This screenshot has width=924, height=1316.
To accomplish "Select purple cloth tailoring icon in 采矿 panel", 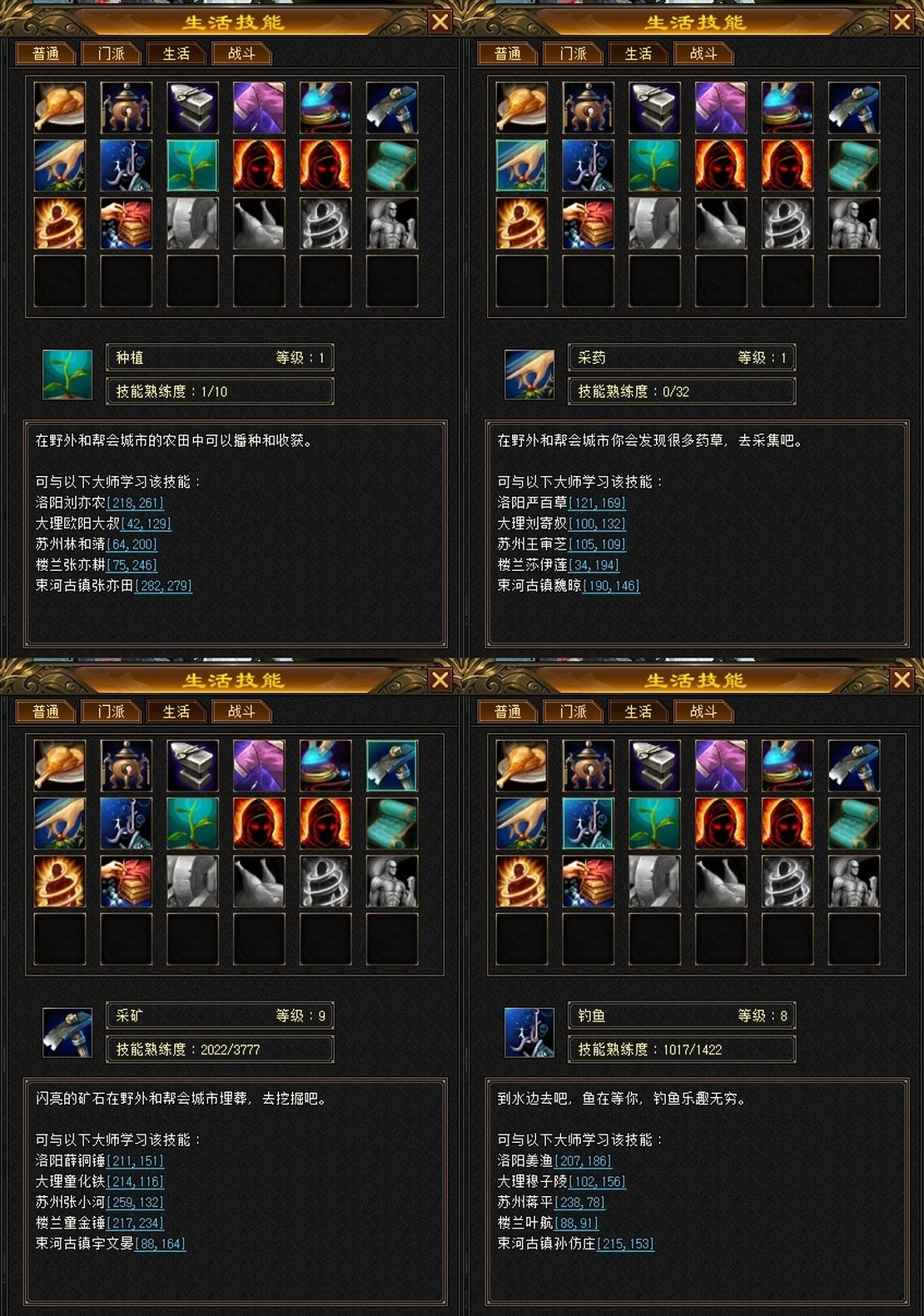I will point(259,766).
